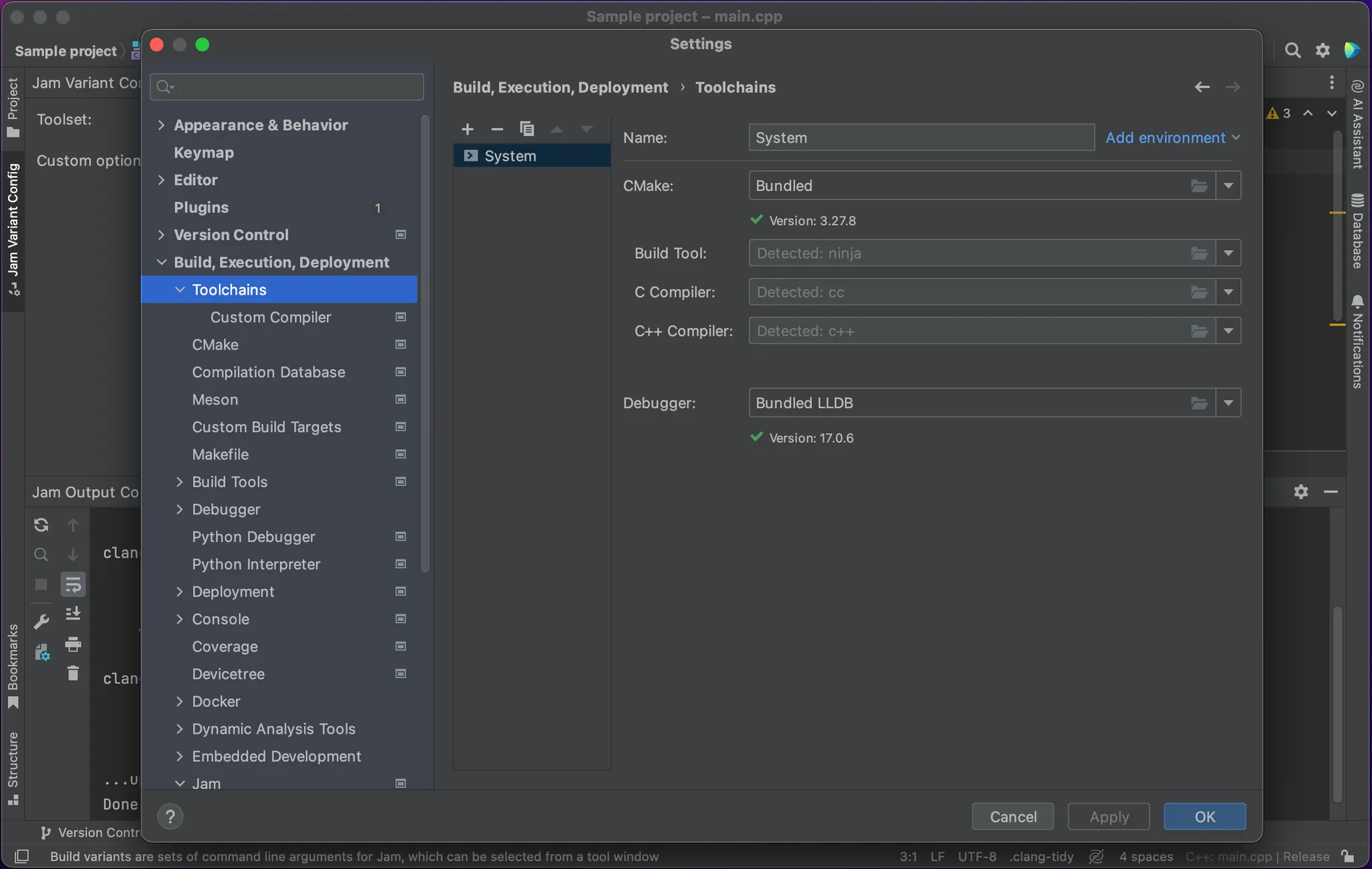Viewport: 1372px width, 869px height.
Task: Open Build Tool dropdown arrow
Action: [1228, 253]
